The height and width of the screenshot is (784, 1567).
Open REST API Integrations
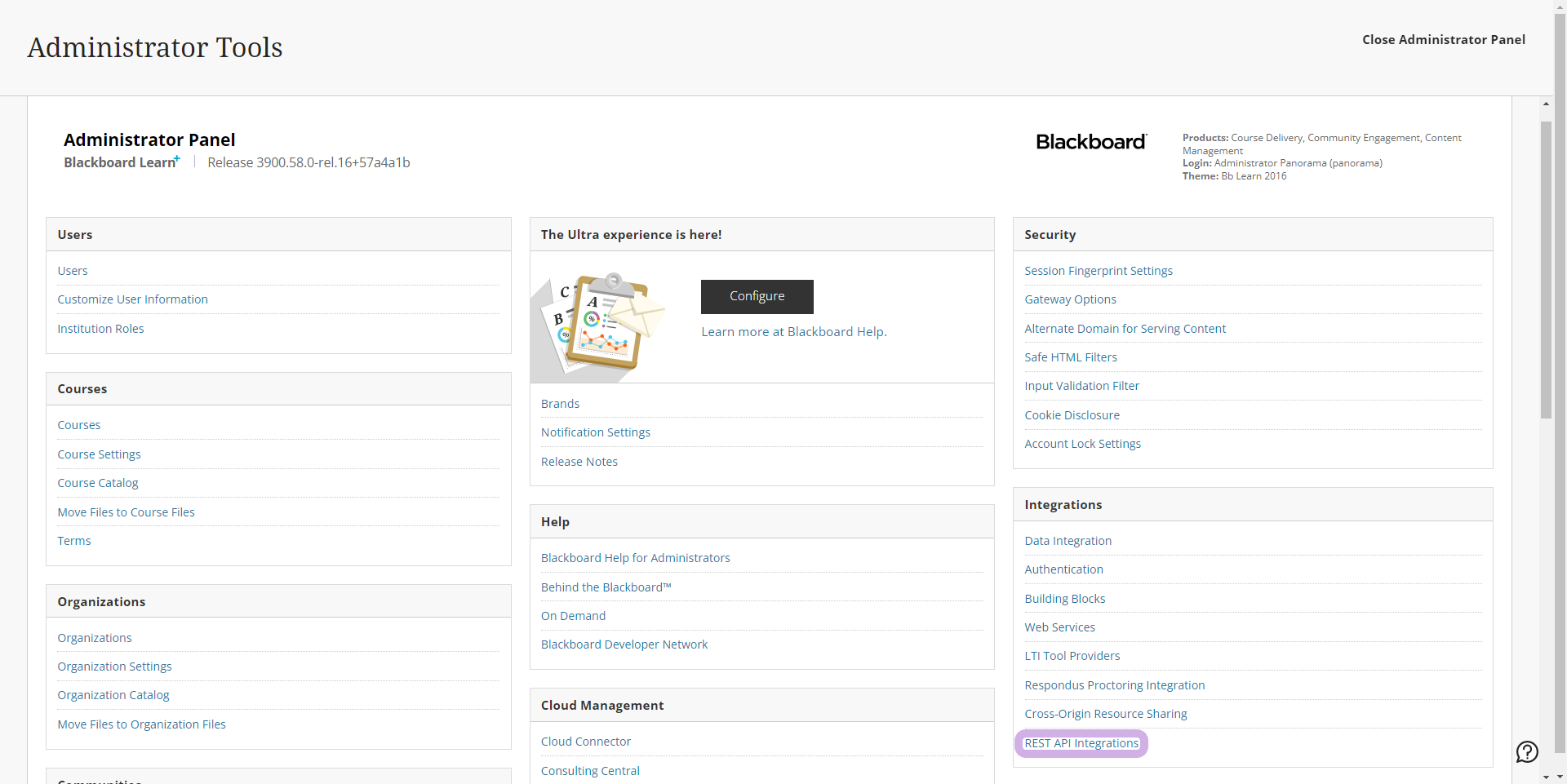(x=1081, y=743)
